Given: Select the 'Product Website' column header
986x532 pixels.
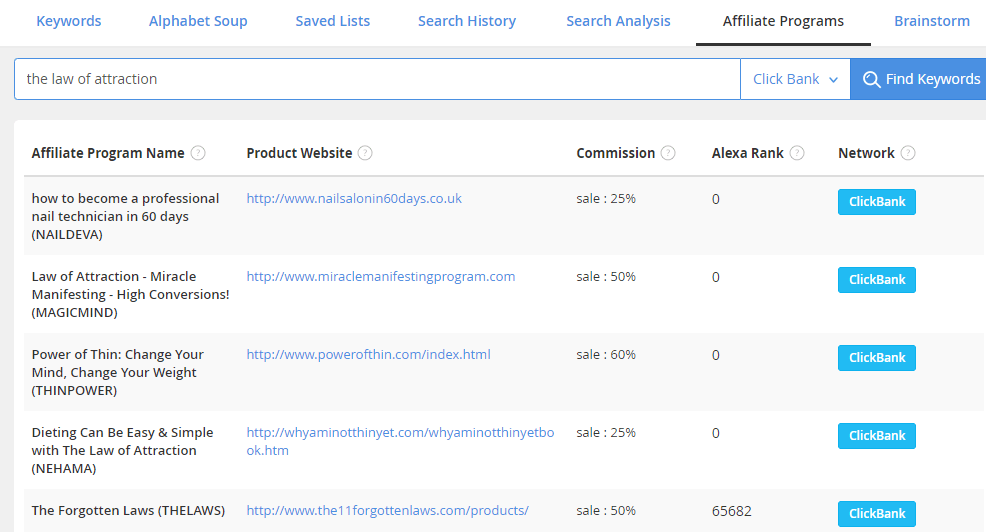Looking at the screenshot, I should (299, 153).
